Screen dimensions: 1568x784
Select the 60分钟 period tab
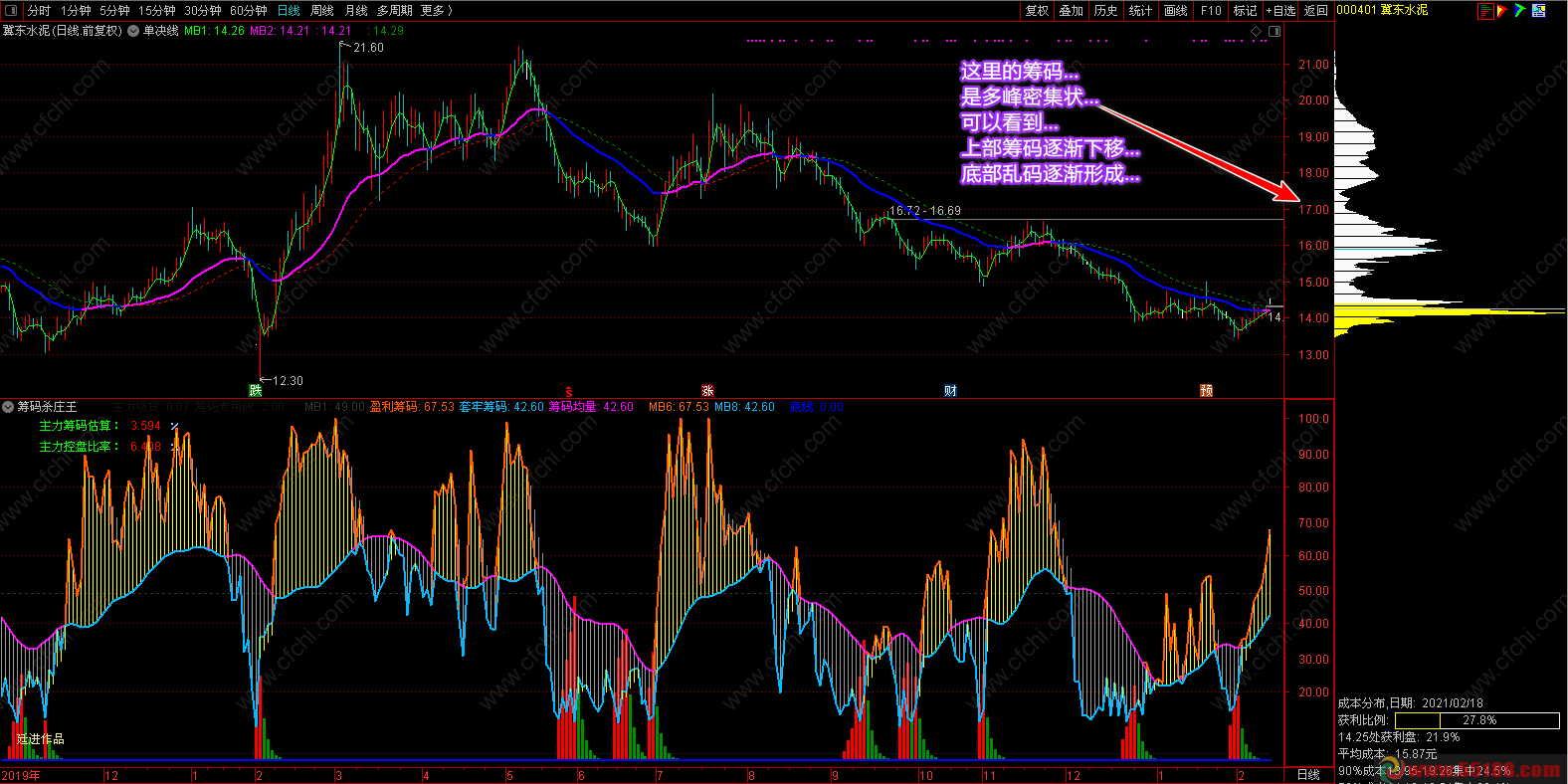(x=249, y=11)
